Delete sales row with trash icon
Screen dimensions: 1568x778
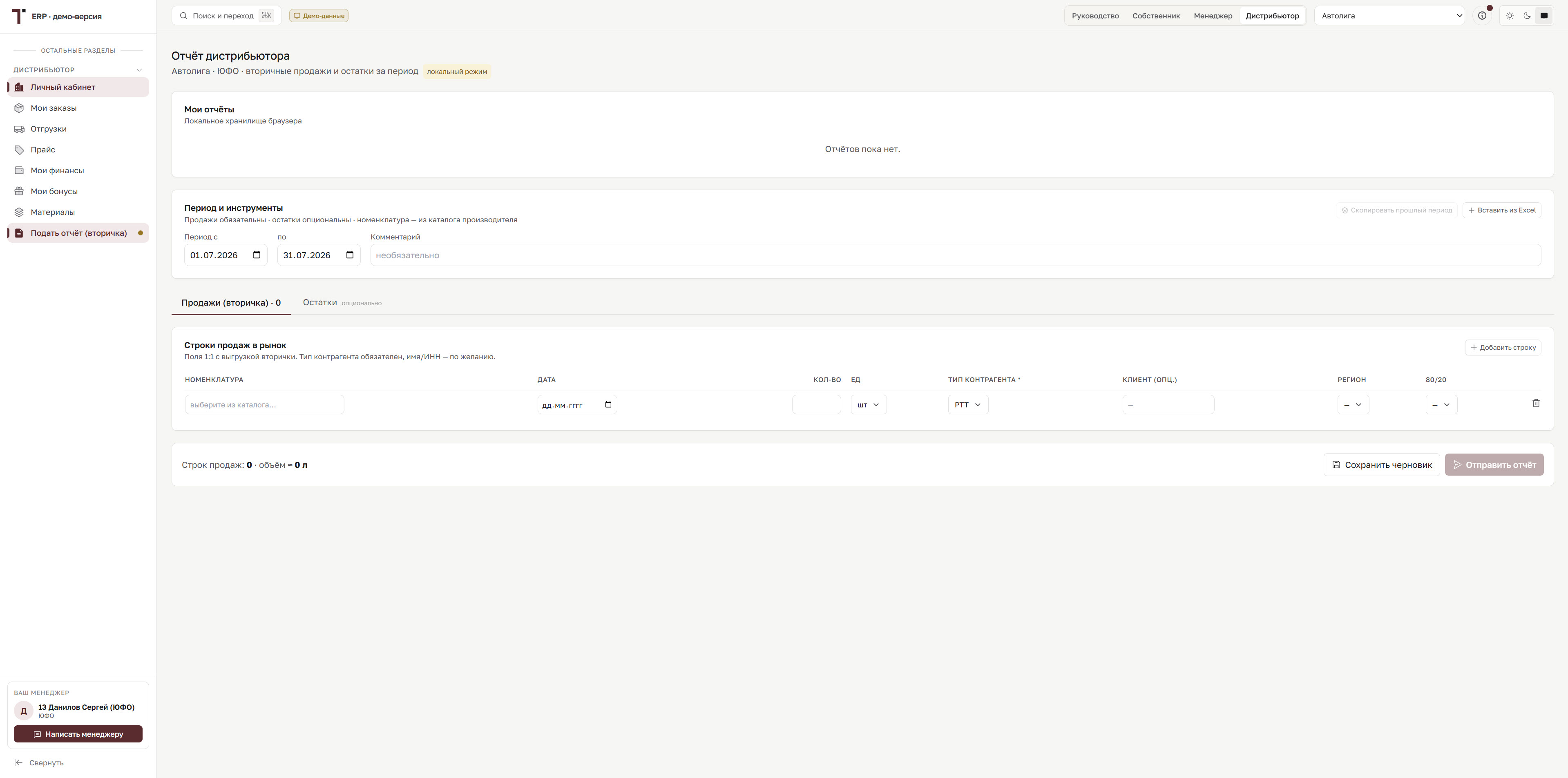click(1536, 403)
